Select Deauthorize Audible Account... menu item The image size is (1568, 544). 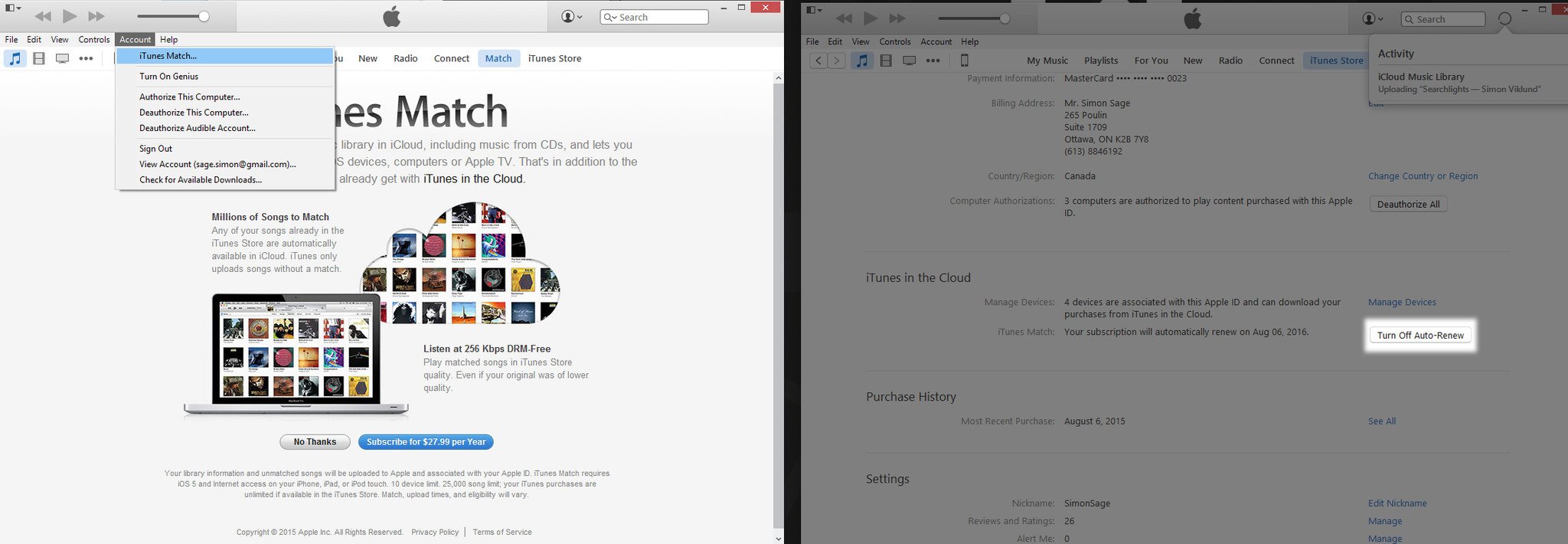tap(224, 128)
